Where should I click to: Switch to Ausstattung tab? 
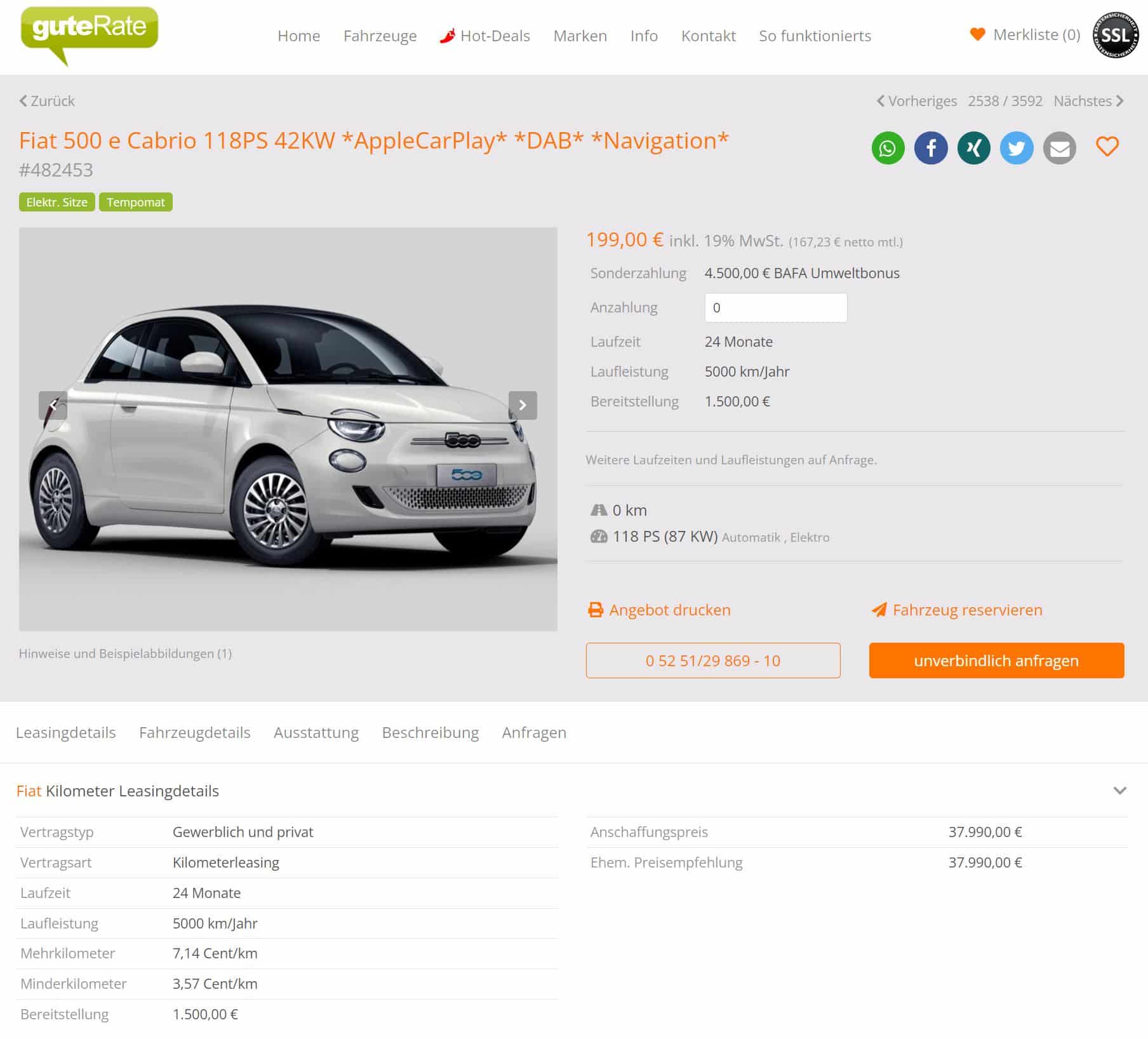click(x=316, y=732)
